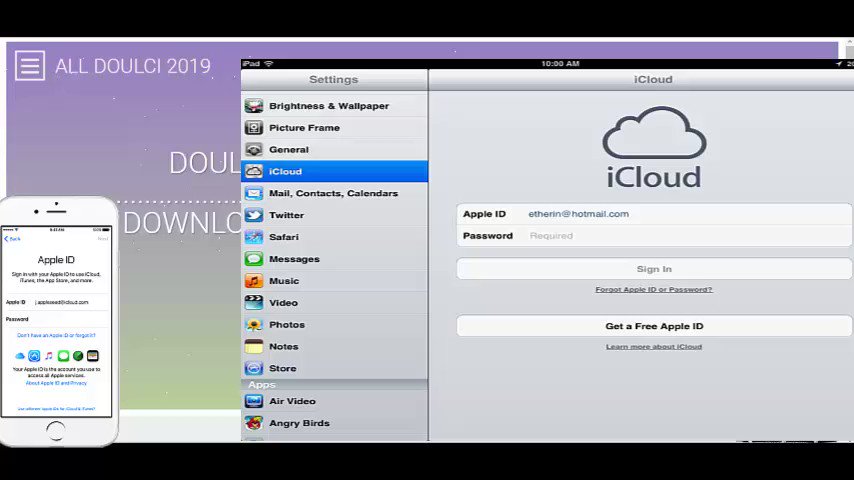Open Messages settings row
854x480 pixels.
point(334,259)
